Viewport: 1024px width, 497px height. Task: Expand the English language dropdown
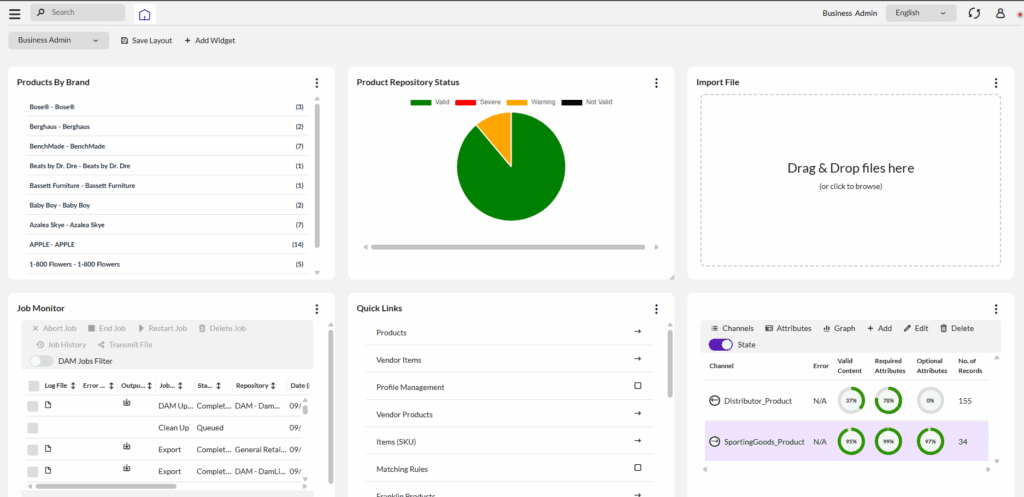point(920,13)
